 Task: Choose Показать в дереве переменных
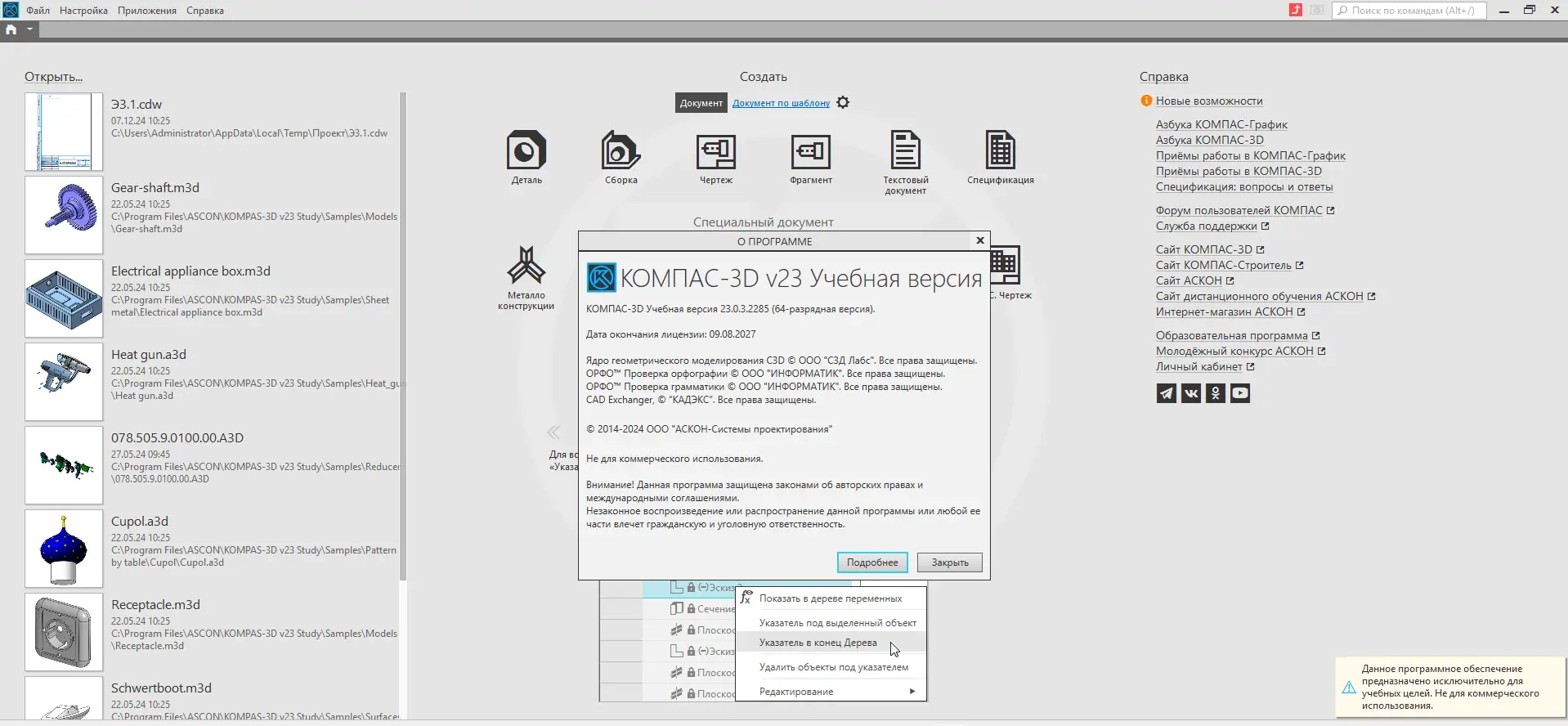831,598
